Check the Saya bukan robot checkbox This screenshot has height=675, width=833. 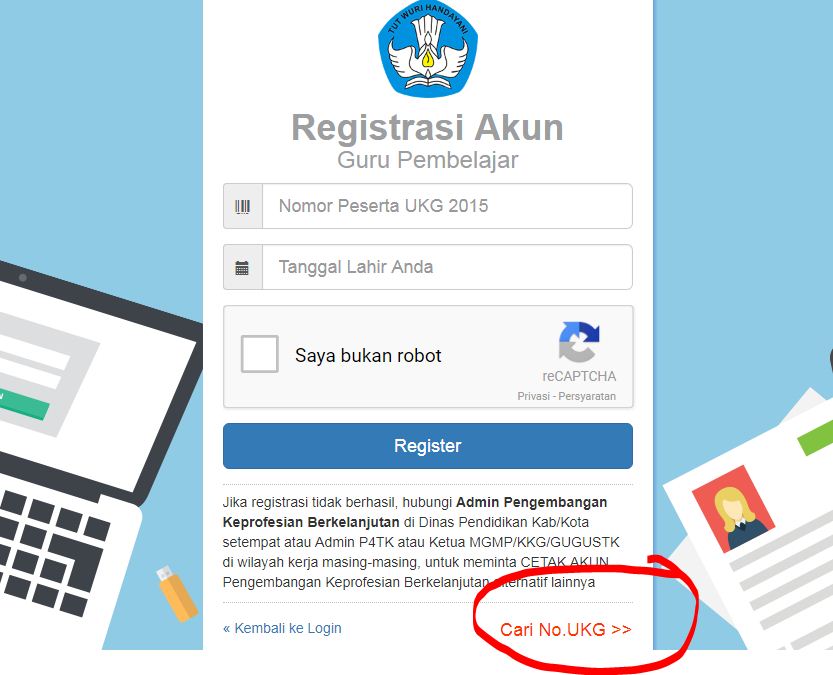pyautogui.click(x=260, y=354)
